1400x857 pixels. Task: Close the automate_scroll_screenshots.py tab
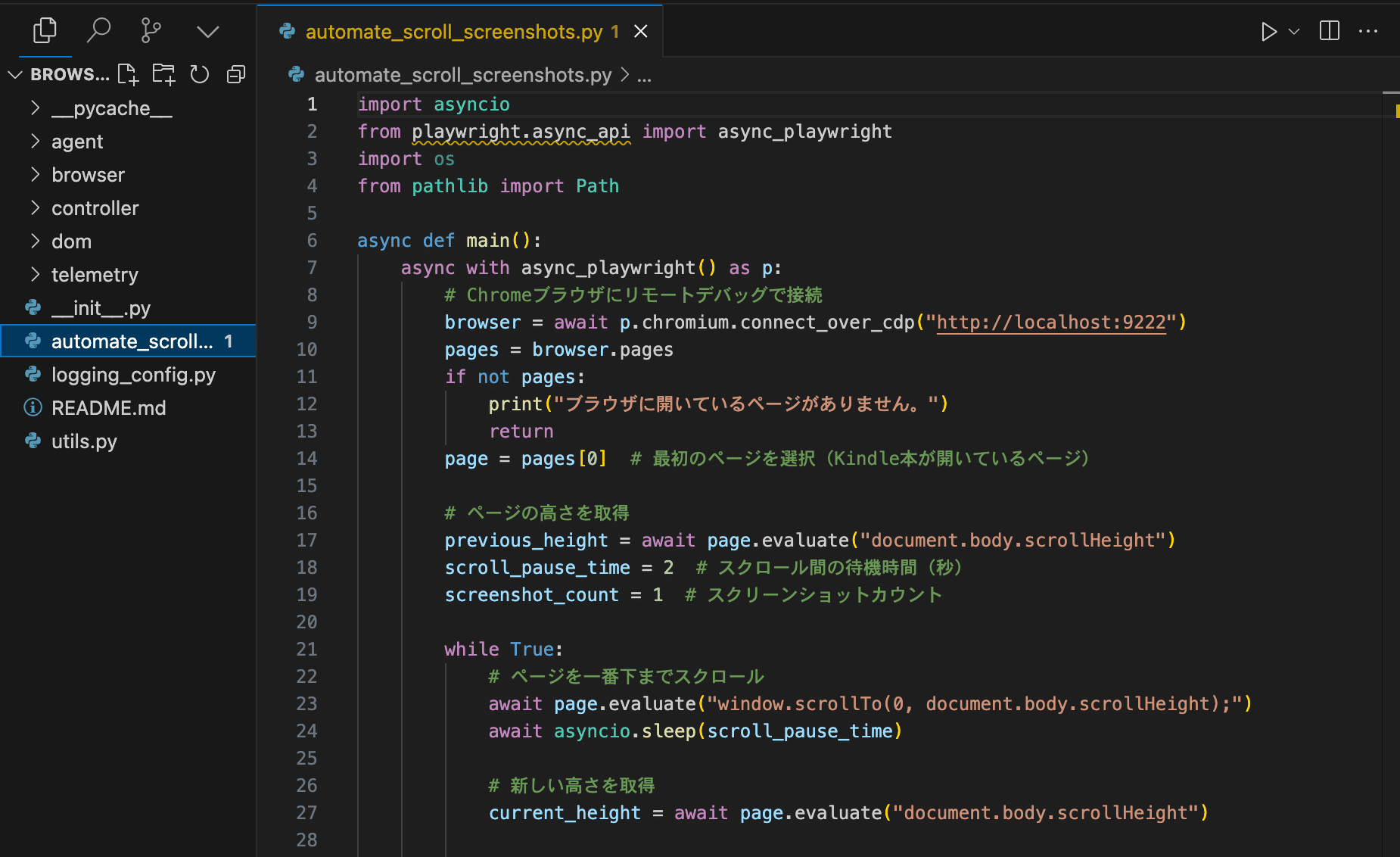(641, 31)
